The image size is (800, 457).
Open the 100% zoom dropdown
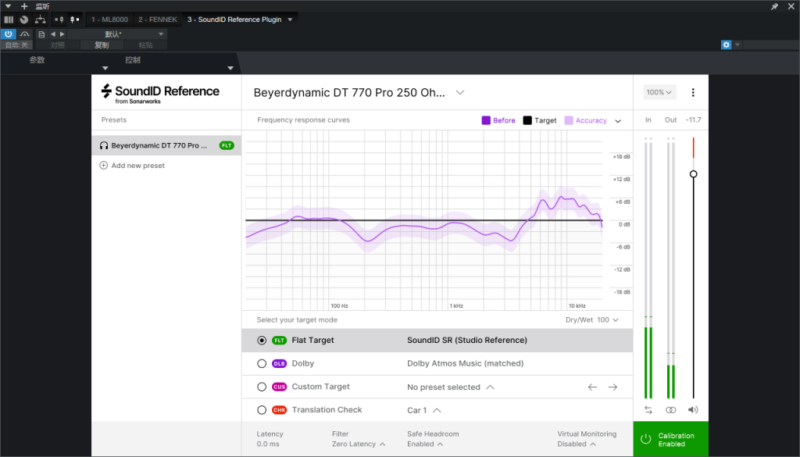pos(659,92)
